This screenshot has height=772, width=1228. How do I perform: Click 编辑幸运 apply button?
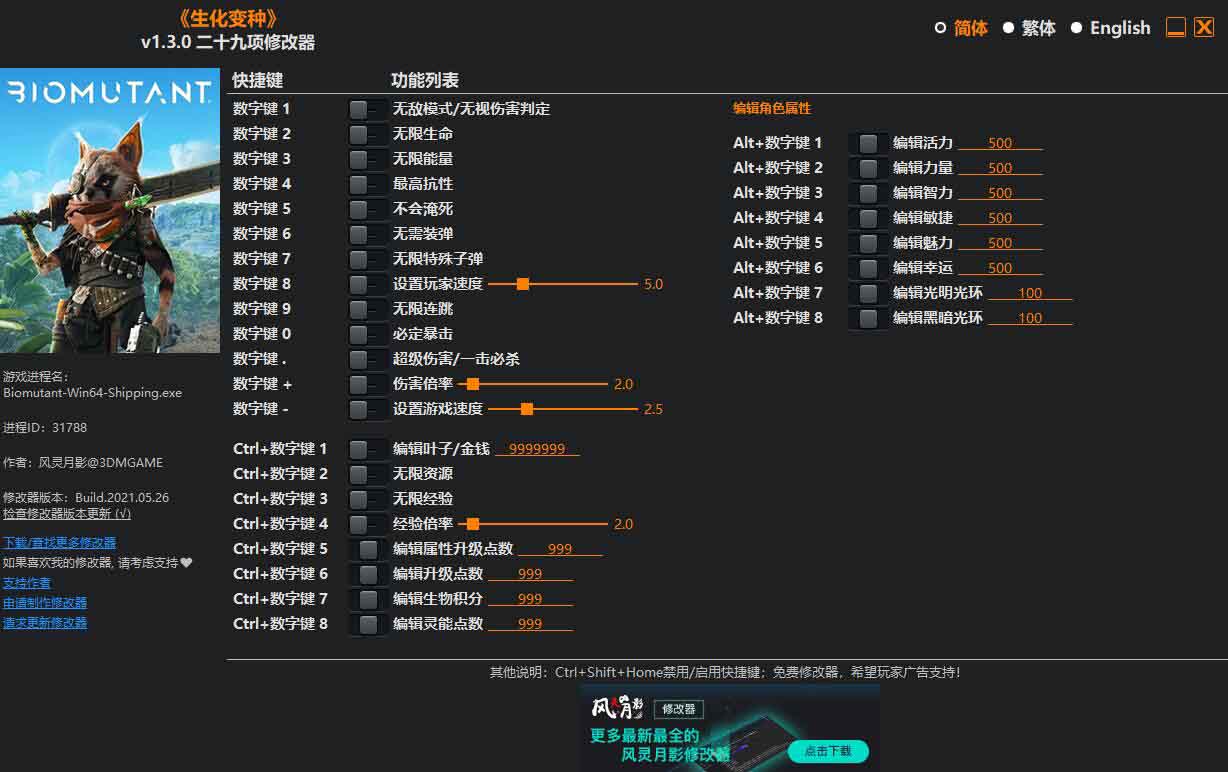tap(868, 268)
